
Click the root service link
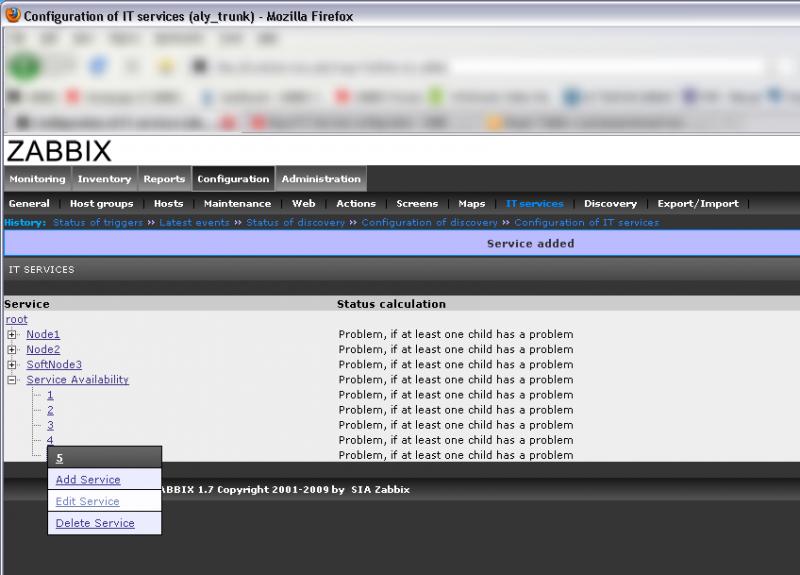pyautogui.click(x=16, y=319)
